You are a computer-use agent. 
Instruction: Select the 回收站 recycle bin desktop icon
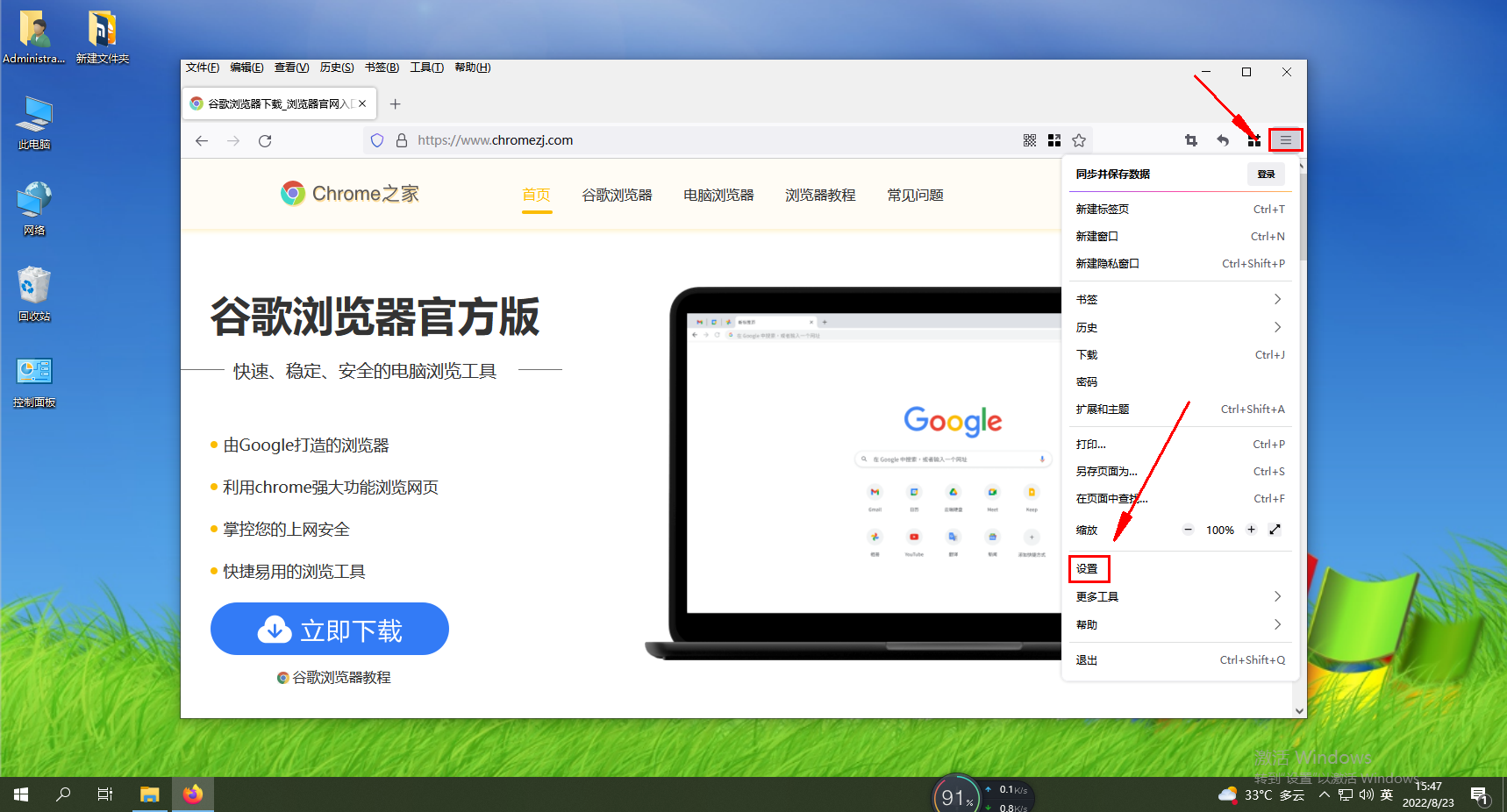(34, 295)
